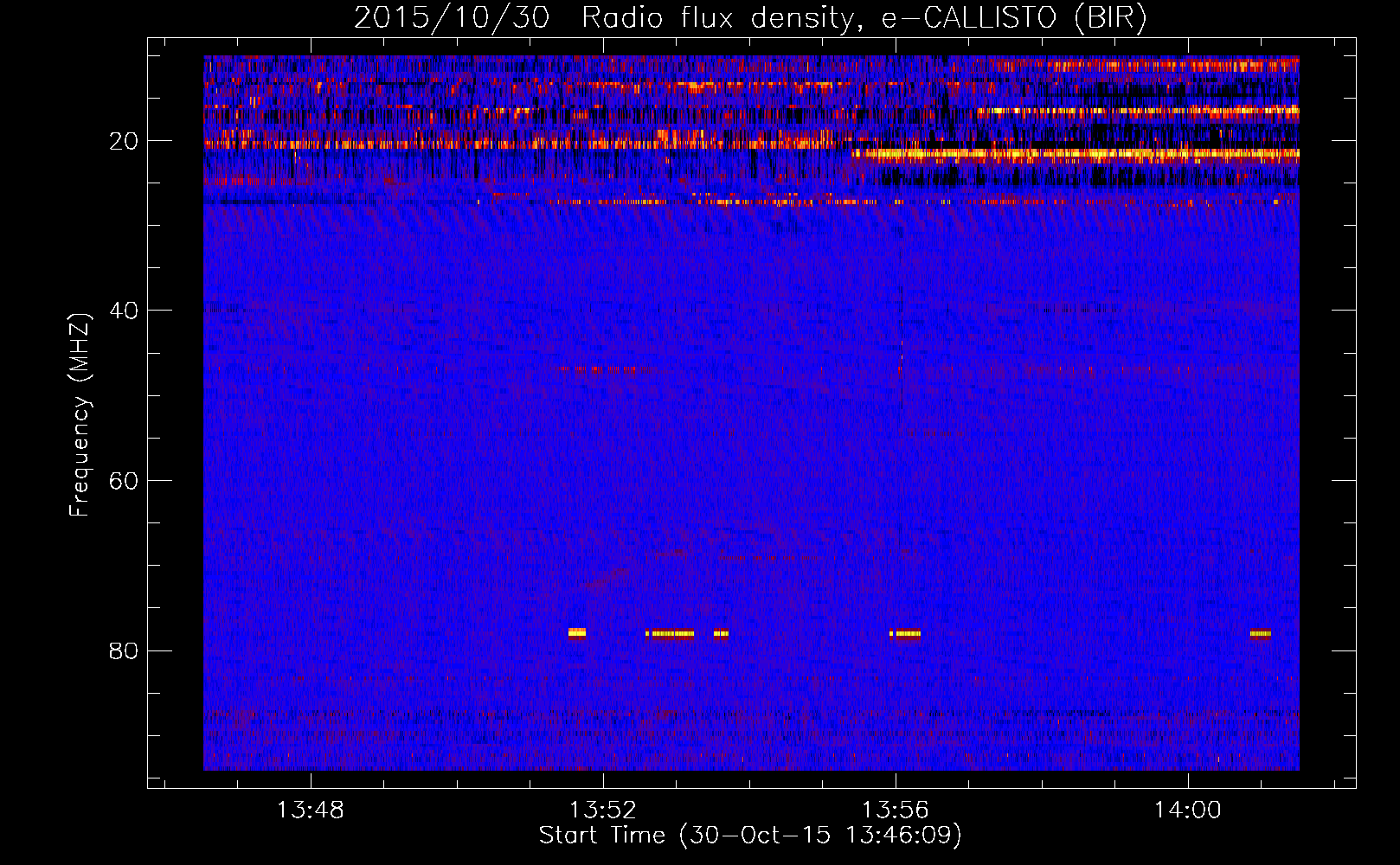
Task: Click the '40' frequency tick label
Action: pos(124,311)
